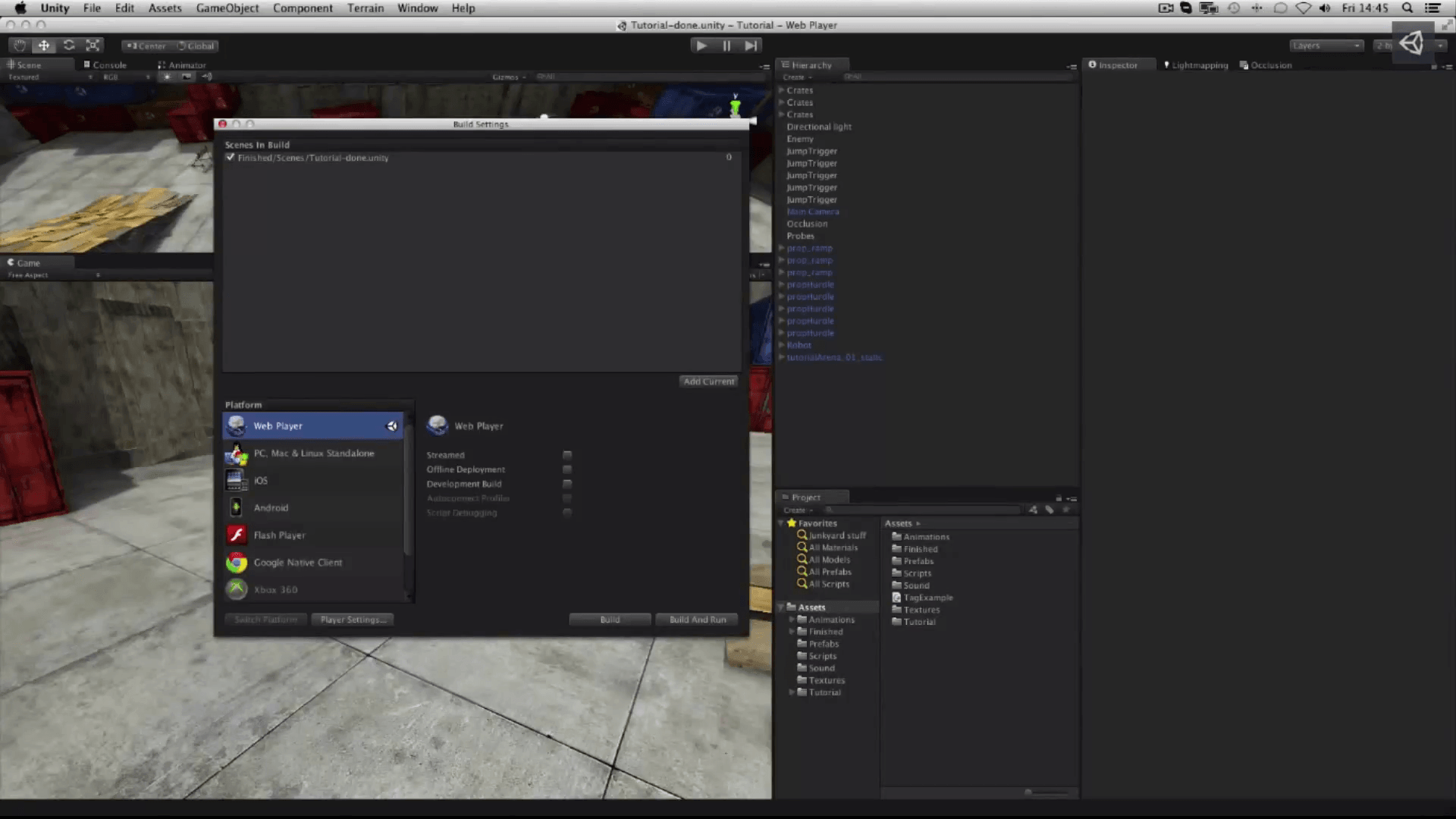Open All Materials saved search
This screenshot has height=819, width=1456.
point(827,548)
